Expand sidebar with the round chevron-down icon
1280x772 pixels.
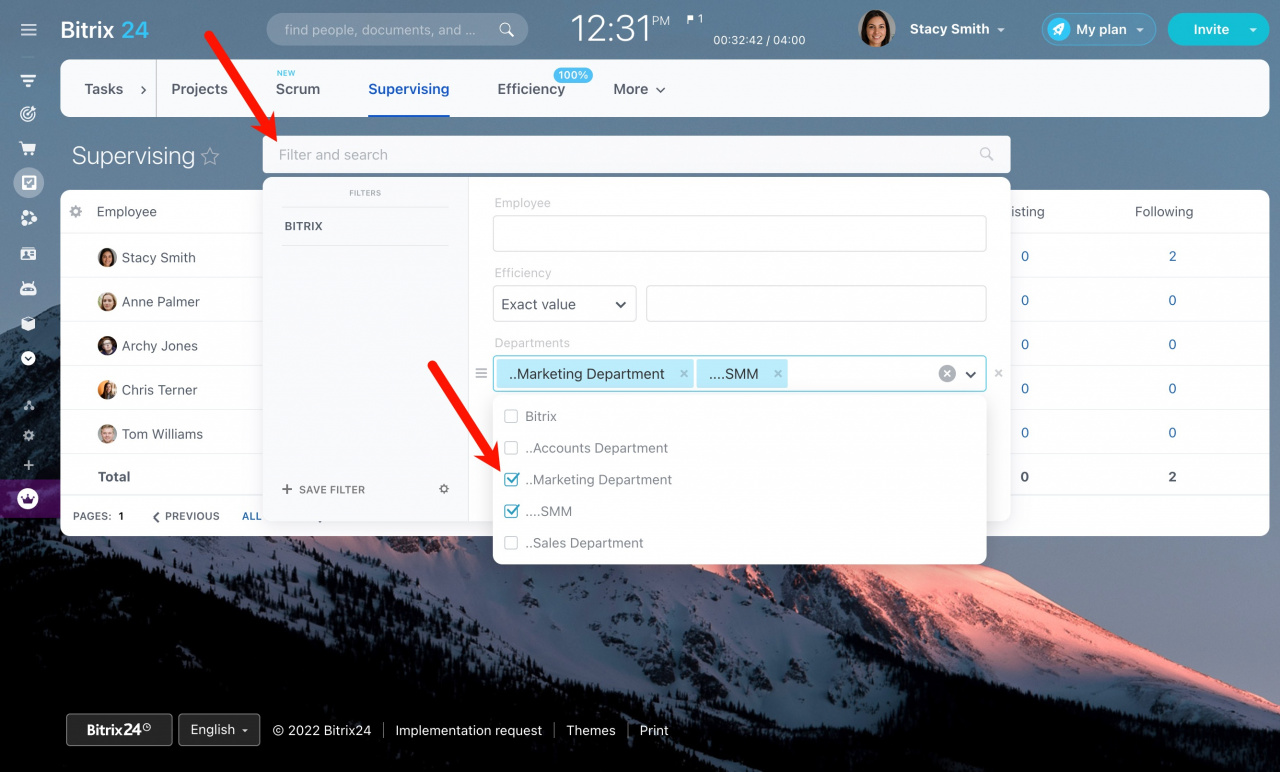[28, 358]
